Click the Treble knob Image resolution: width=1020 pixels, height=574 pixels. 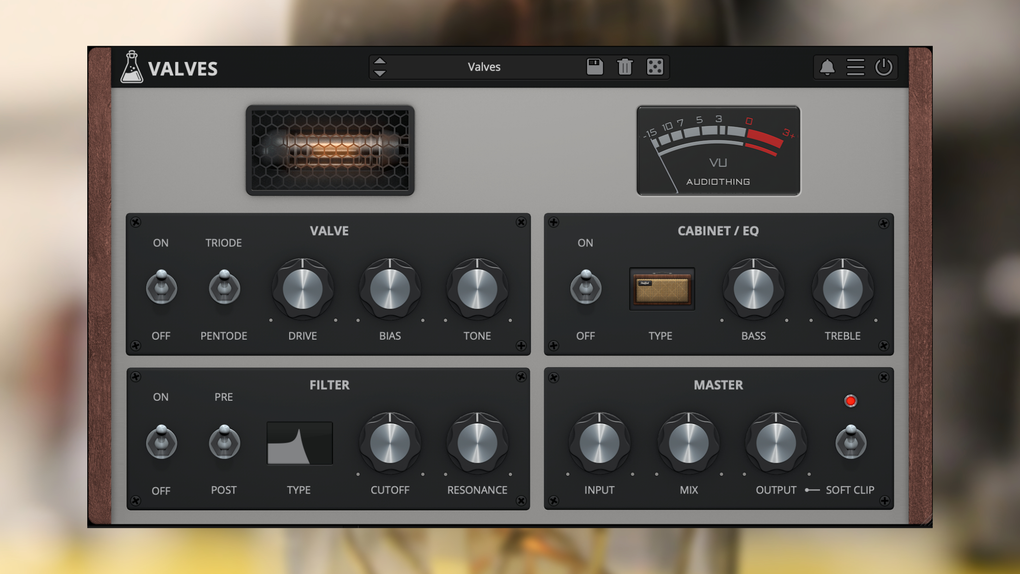pyautogui.click(x=842, y=288)
